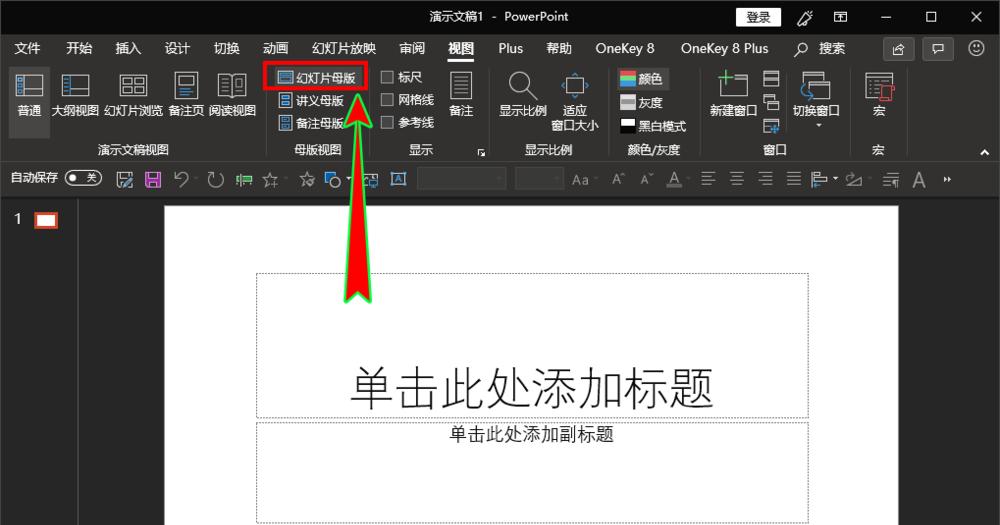Screen dimensions: 1000x525
Task: Click the 单击此处添加副标题 subtitle placeholder
Action: coord(532,472)
